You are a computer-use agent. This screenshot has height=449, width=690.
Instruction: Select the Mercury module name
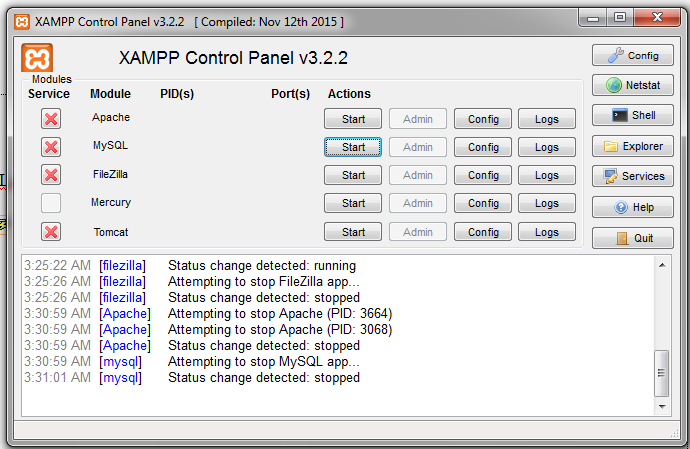tap(111, 202)
